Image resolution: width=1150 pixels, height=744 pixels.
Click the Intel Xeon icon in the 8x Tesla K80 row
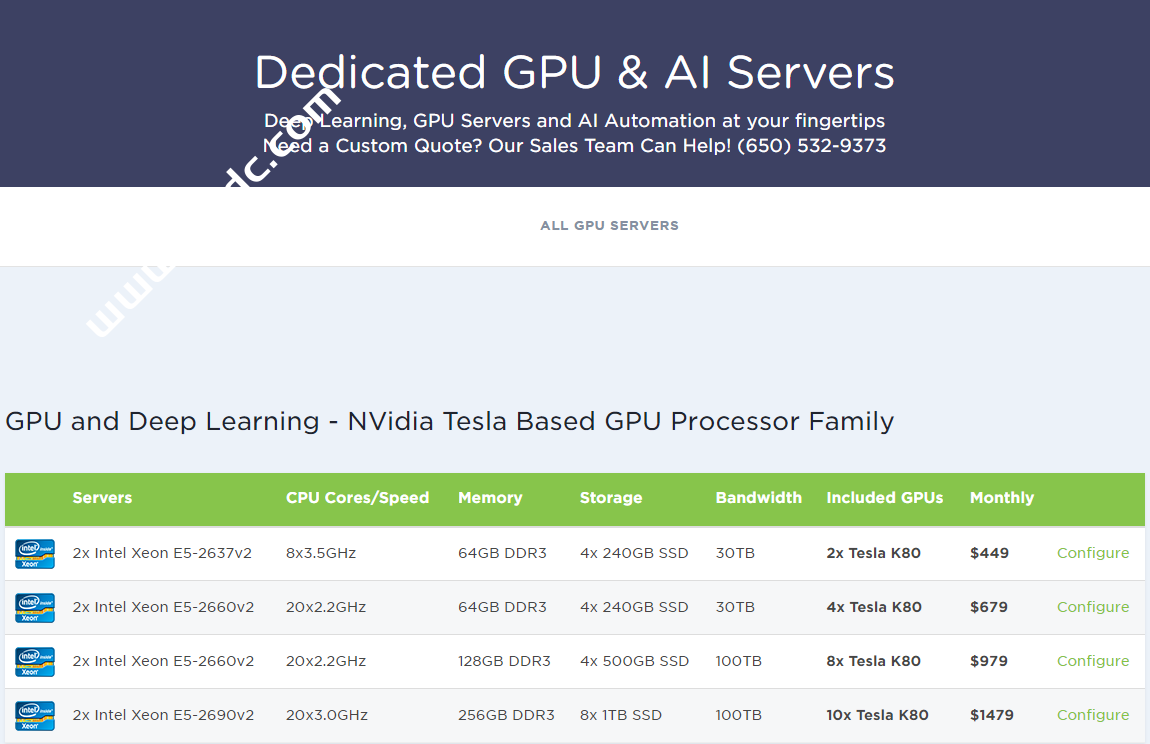pos(35,662)
